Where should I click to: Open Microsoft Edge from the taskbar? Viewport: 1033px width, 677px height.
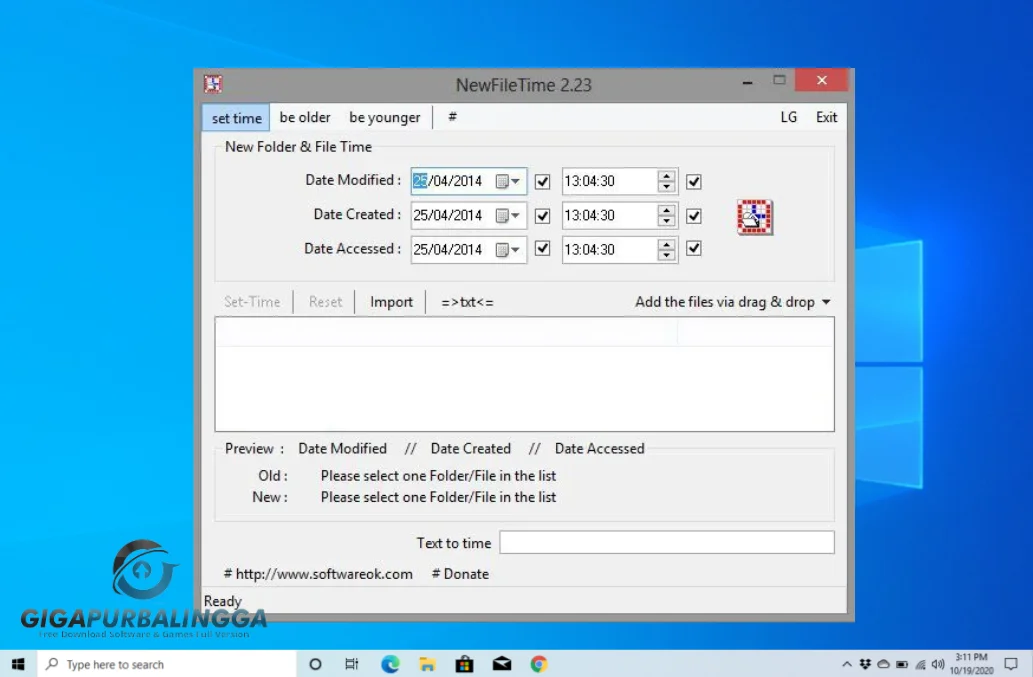point(390,664)
